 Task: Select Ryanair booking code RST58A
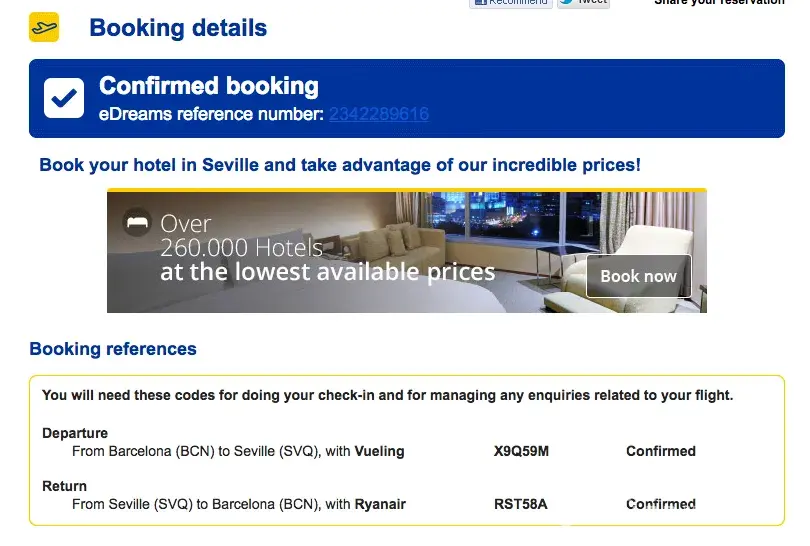[521, 504]
